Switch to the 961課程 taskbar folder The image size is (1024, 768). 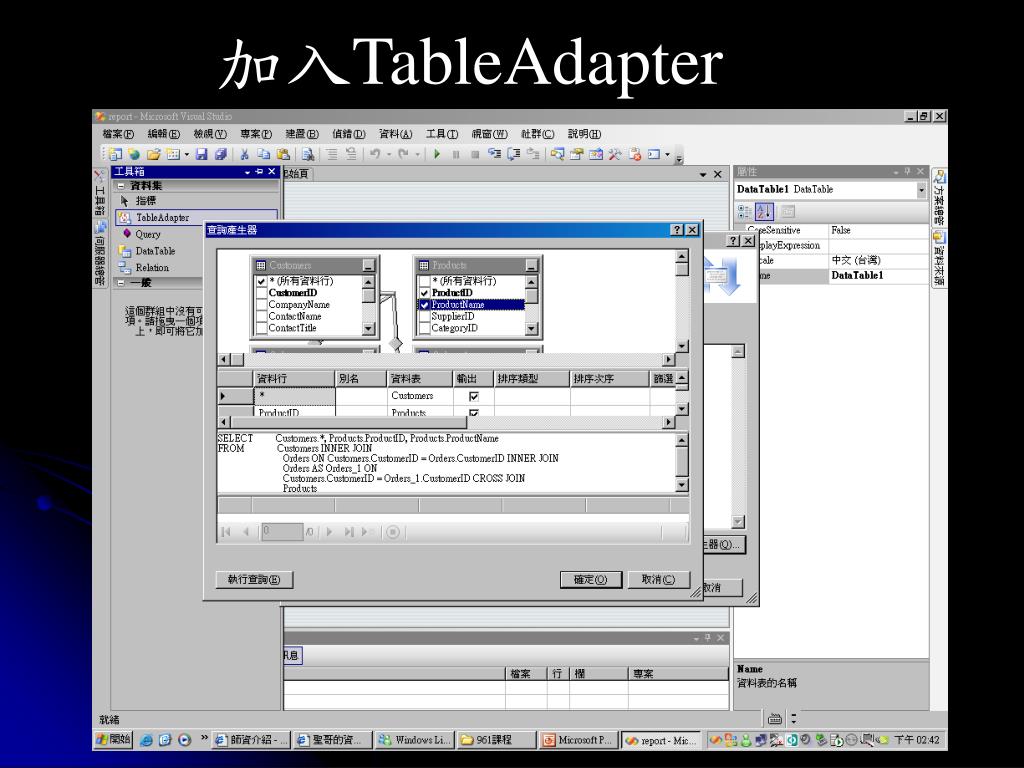click(x=496, y=740)
